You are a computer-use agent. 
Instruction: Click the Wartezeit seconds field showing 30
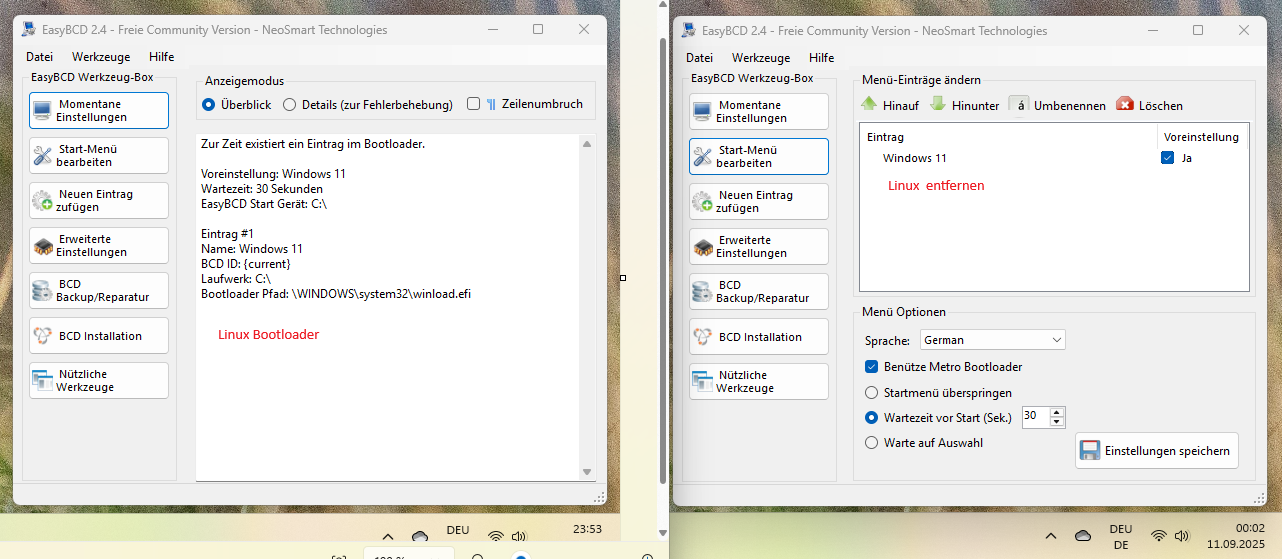click(x=1037, y=417)
